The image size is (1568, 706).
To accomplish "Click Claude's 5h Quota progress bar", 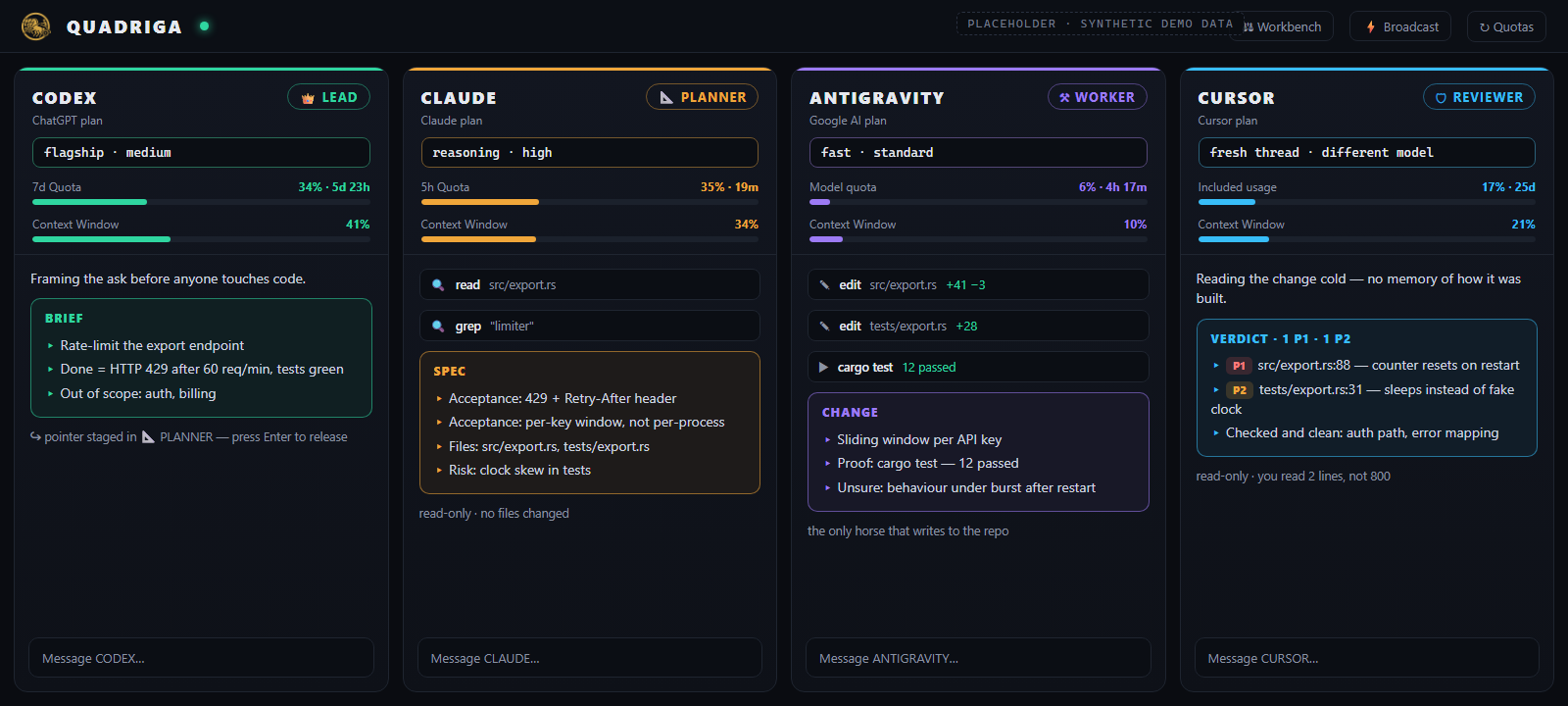I will [590, 202].
